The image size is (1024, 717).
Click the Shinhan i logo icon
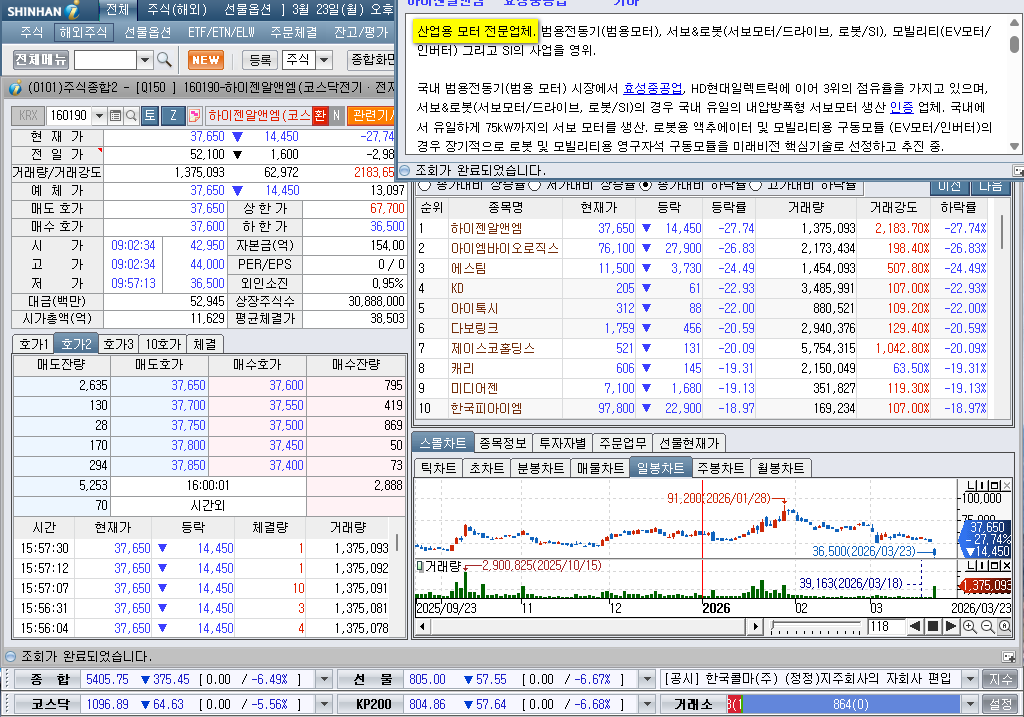(x=73, y=10)
